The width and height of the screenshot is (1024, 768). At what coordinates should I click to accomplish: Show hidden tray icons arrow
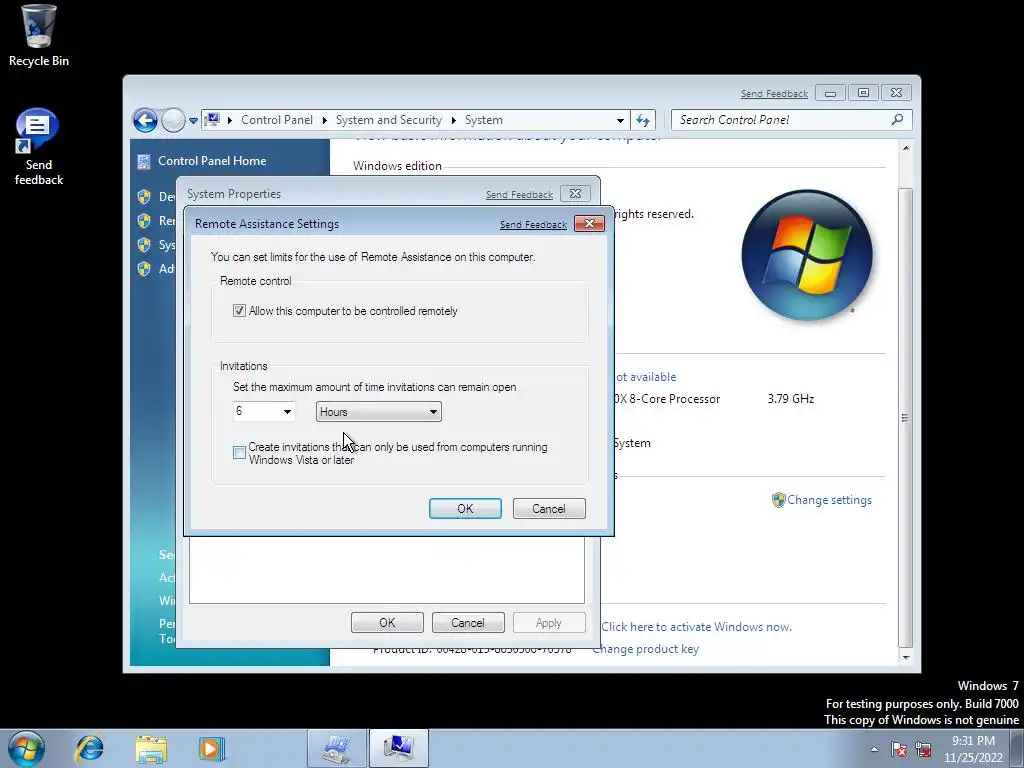(x=874, y=749)
